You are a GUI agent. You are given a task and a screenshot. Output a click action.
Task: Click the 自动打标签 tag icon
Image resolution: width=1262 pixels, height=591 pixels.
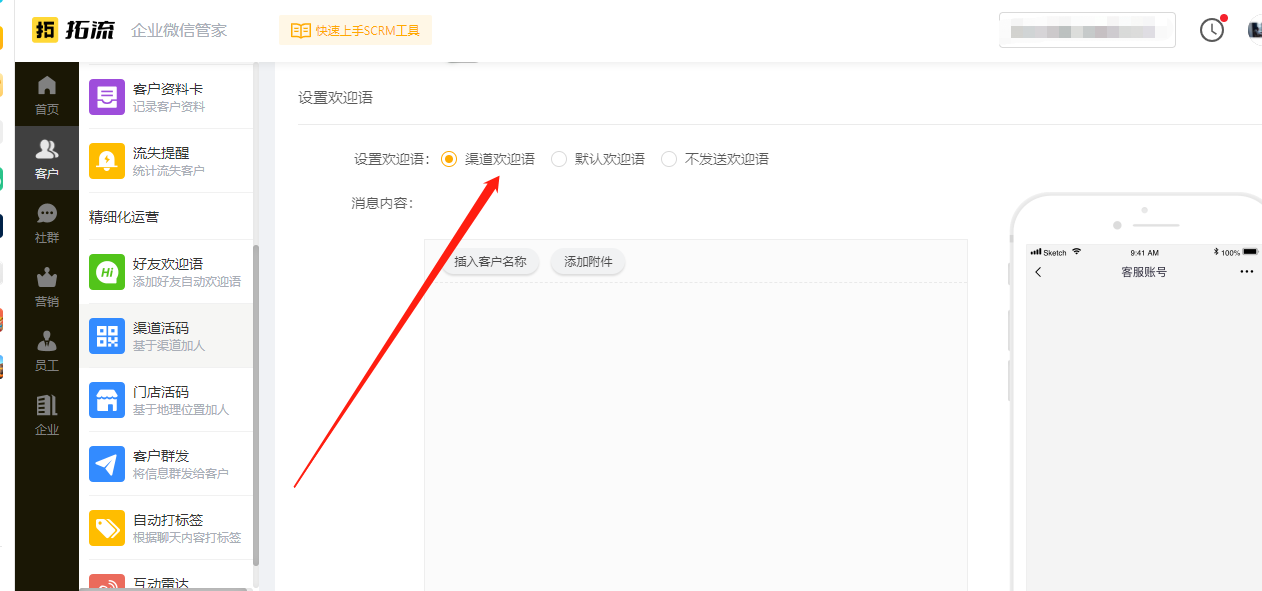coord(107,528)
